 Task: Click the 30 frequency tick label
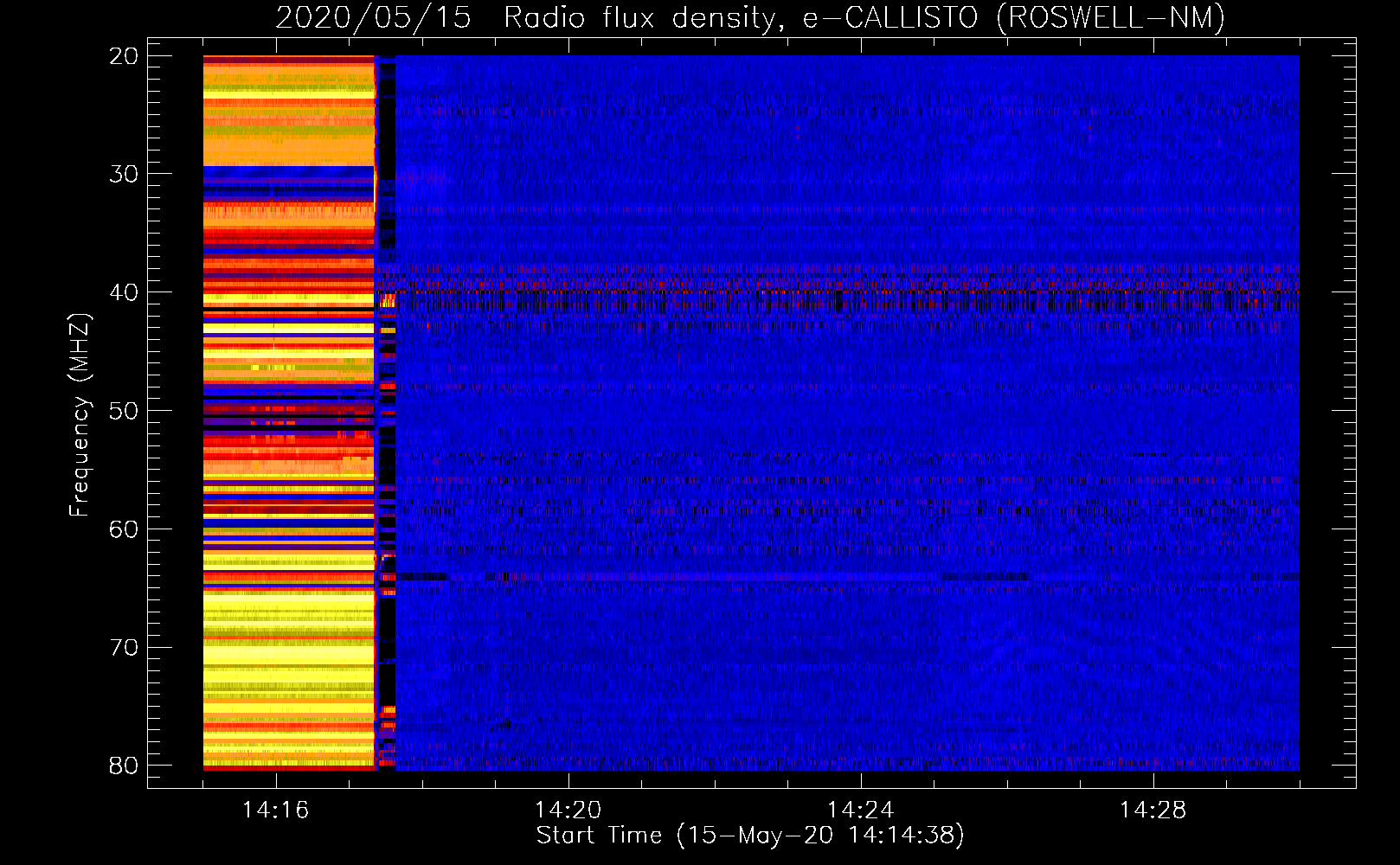point(124,174)
